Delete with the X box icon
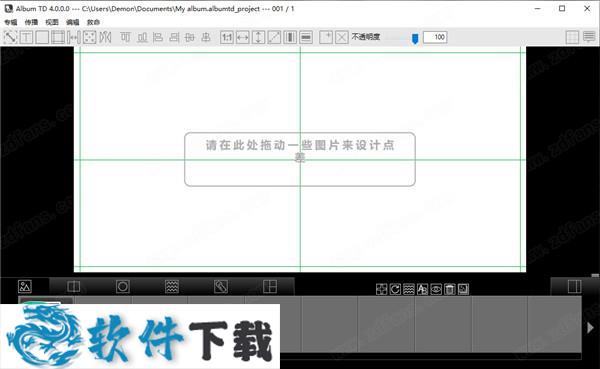600x369 pixels. click(342, 37)
